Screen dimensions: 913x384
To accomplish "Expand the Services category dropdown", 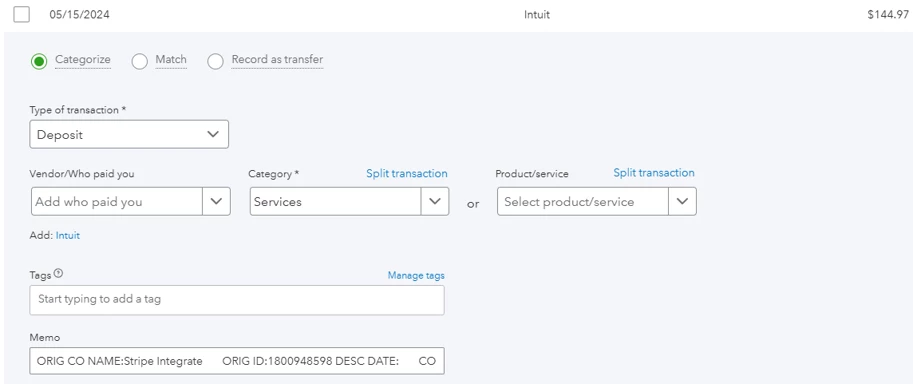I will (349, 202).
